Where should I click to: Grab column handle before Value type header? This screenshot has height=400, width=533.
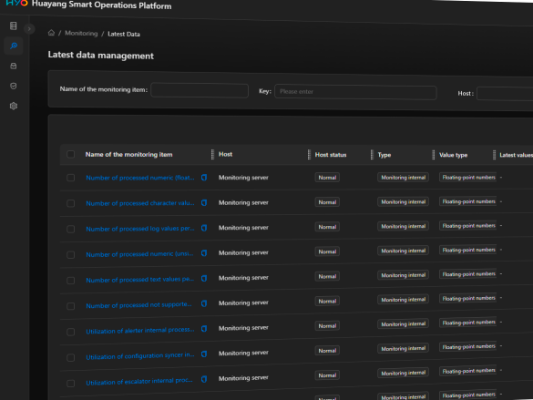click(x=433, y=155)
